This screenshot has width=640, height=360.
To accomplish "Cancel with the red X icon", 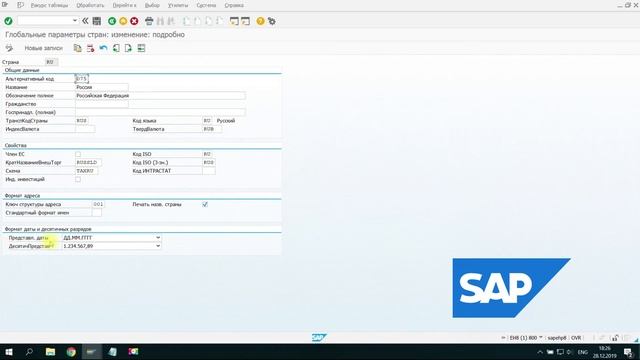I will (134, 21).
